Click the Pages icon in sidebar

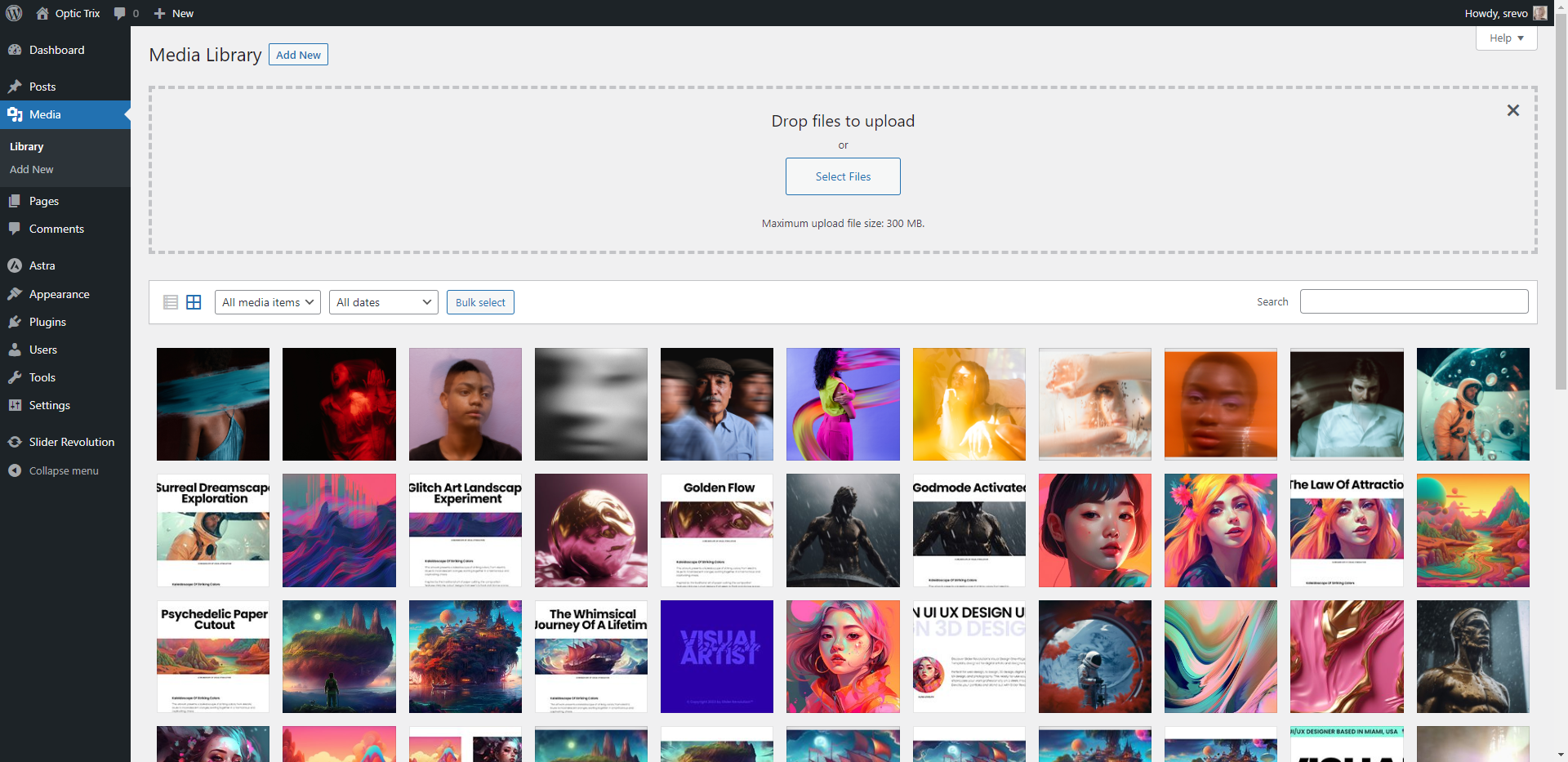pyautogui.click(x=15, y=201)
